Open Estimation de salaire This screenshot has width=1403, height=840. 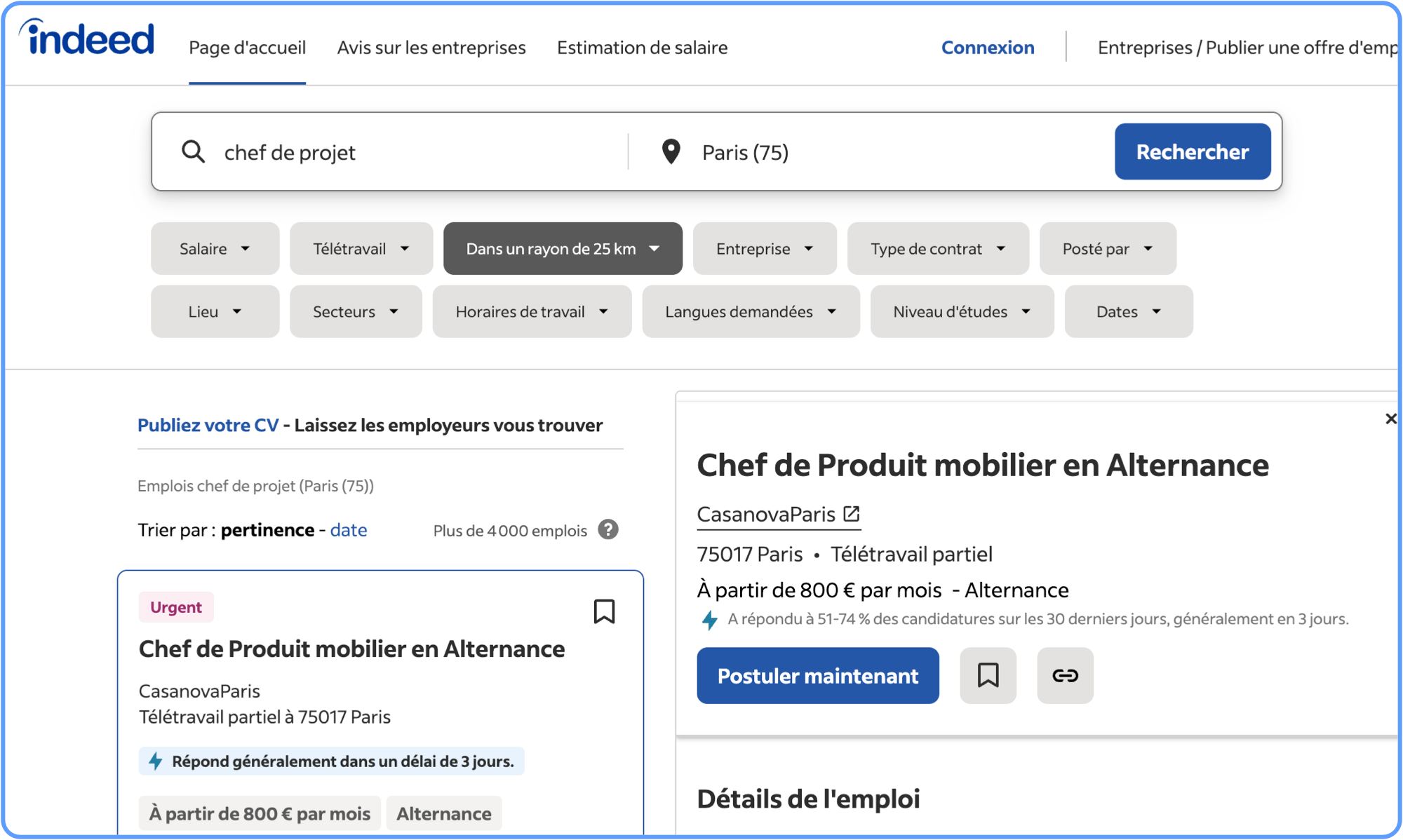642,48
